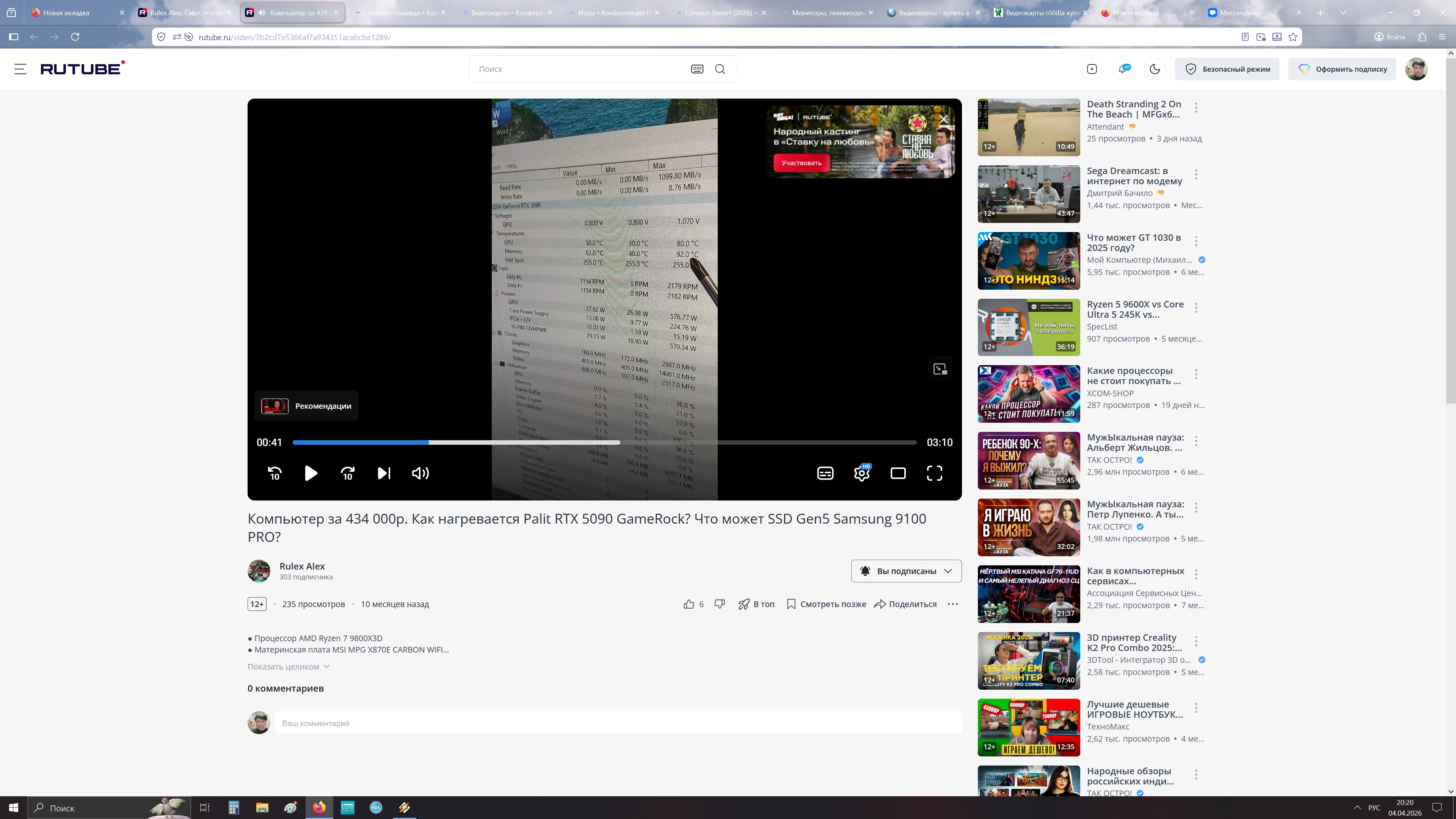Open GT 1030 video thumbnail

1029,260
